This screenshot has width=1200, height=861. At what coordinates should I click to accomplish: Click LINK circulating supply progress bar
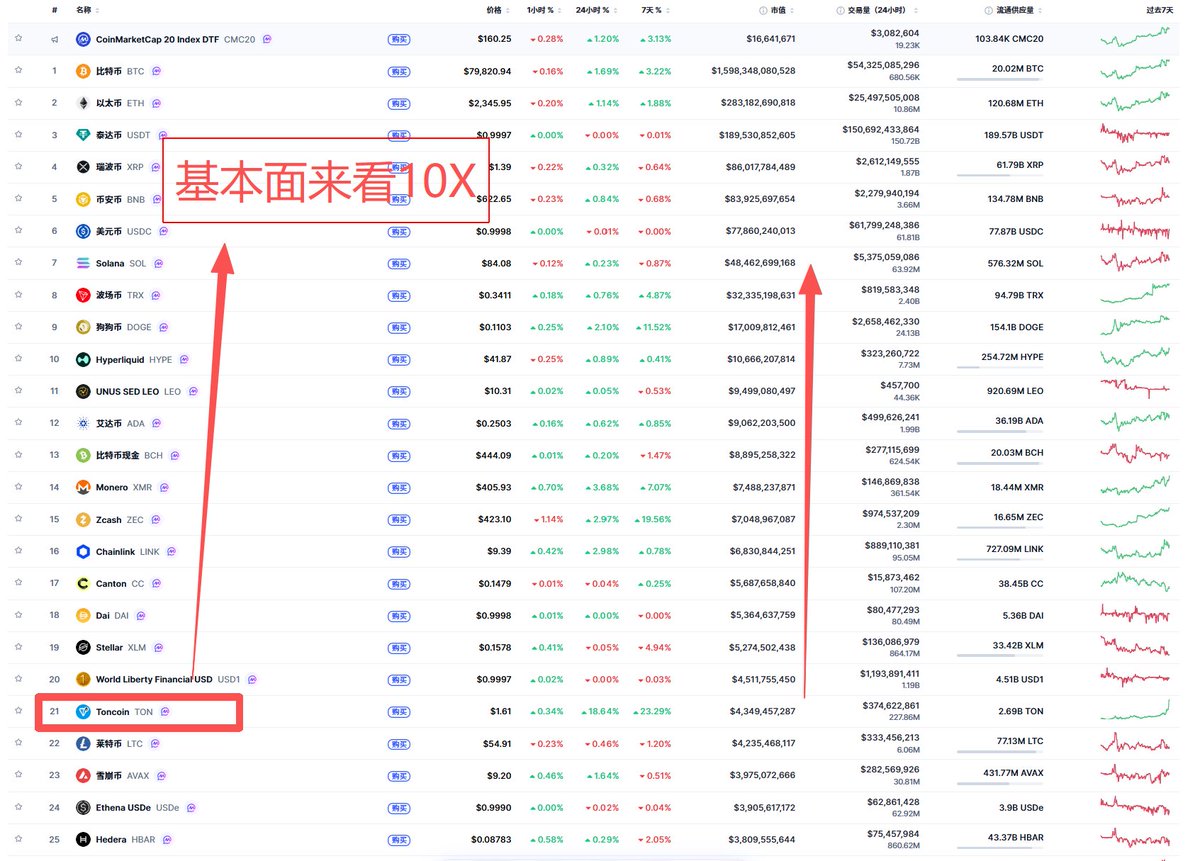point(1000,559)
